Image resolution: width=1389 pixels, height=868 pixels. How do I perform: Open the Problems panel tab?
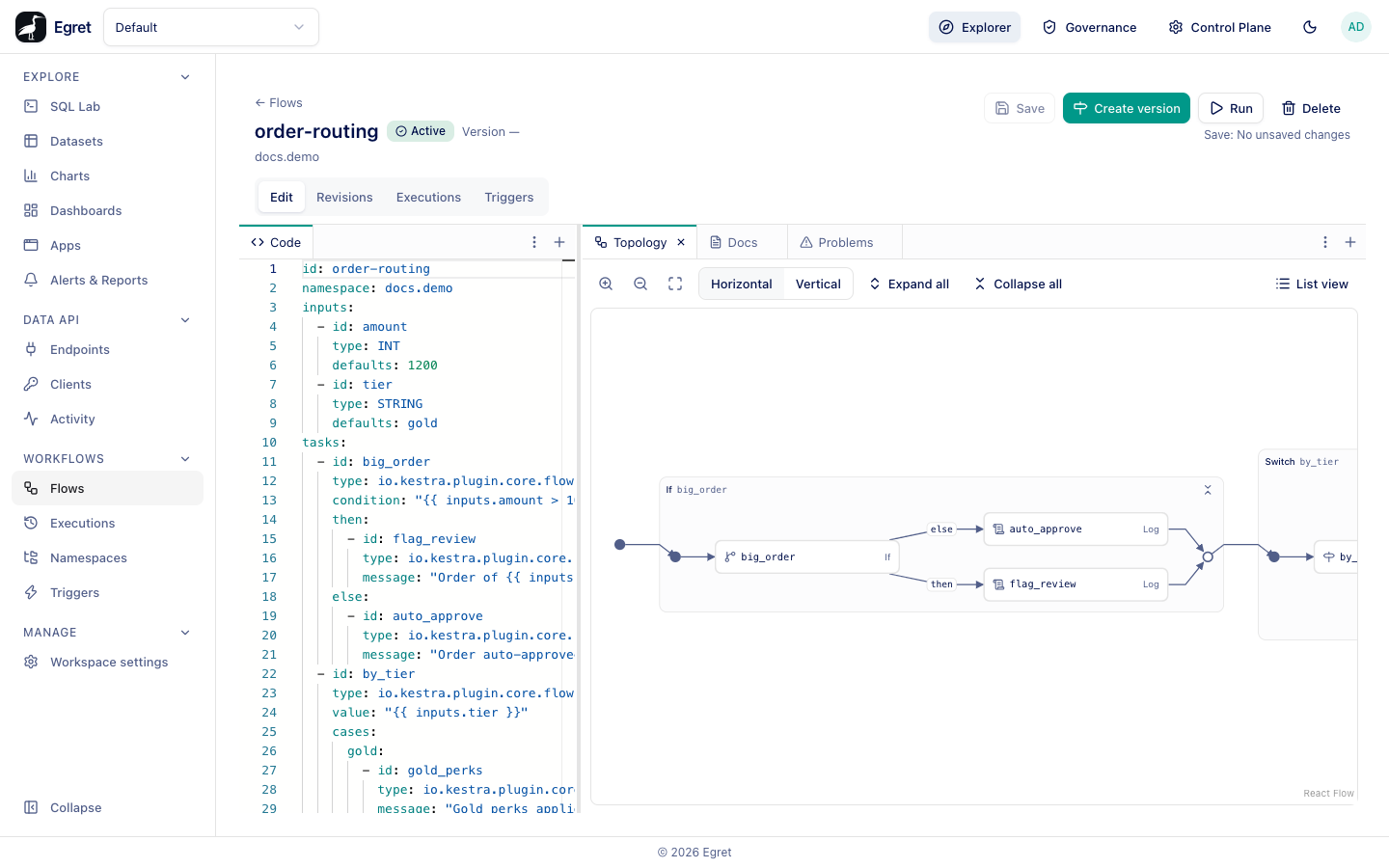click(845, 242)
